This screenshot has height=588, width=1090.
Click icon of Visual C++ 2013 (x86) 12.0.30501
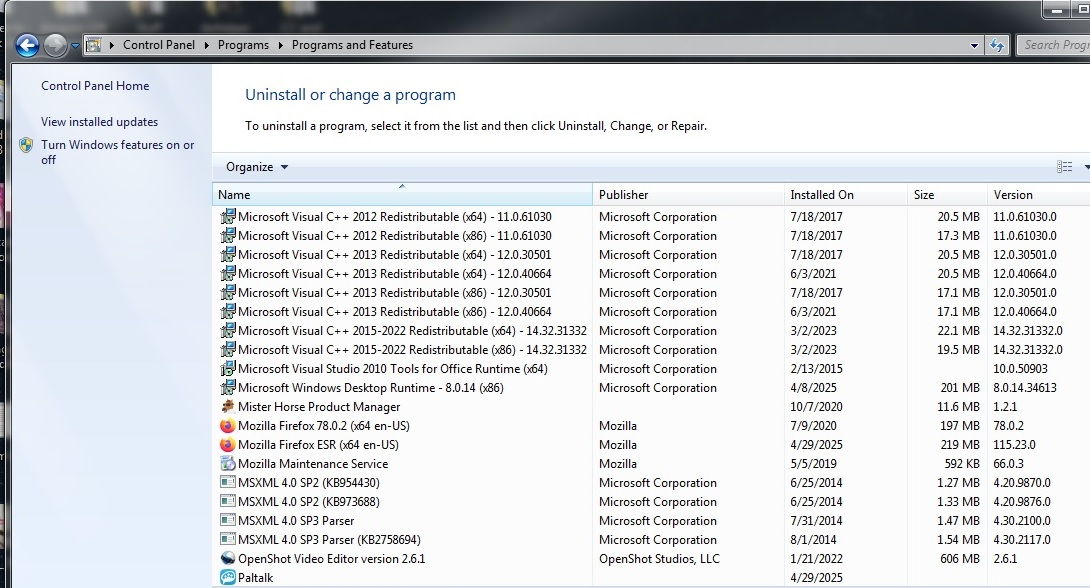(x=227, y=293)
